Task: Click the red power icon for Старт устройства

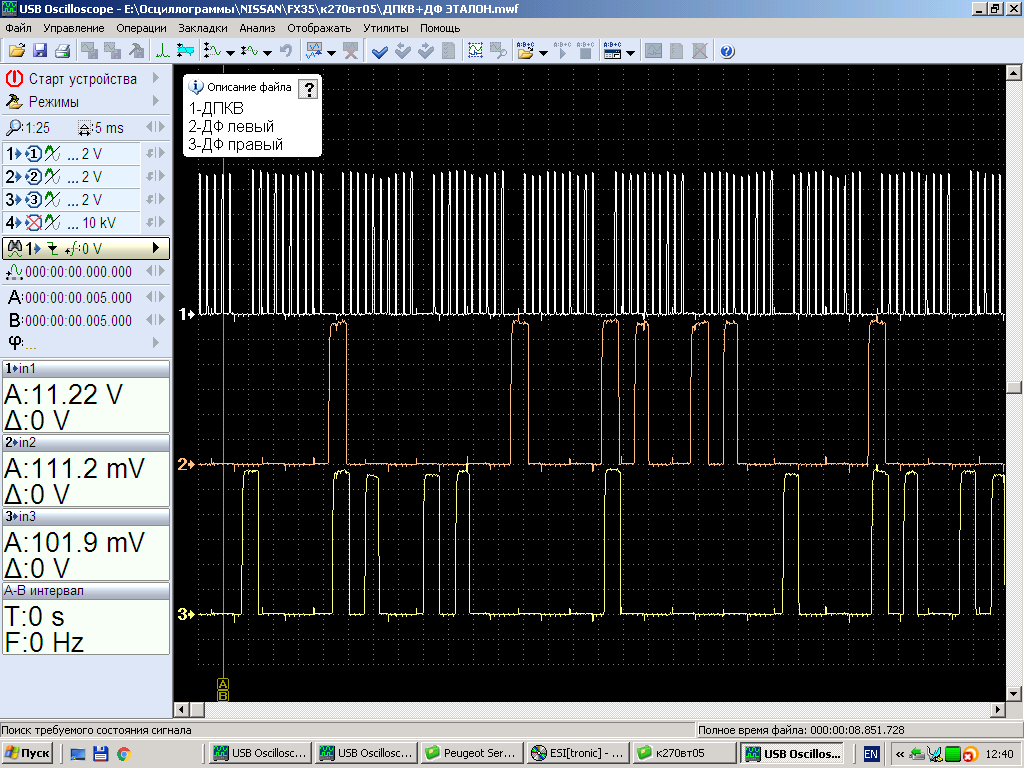Action: [x=15, y=78]
